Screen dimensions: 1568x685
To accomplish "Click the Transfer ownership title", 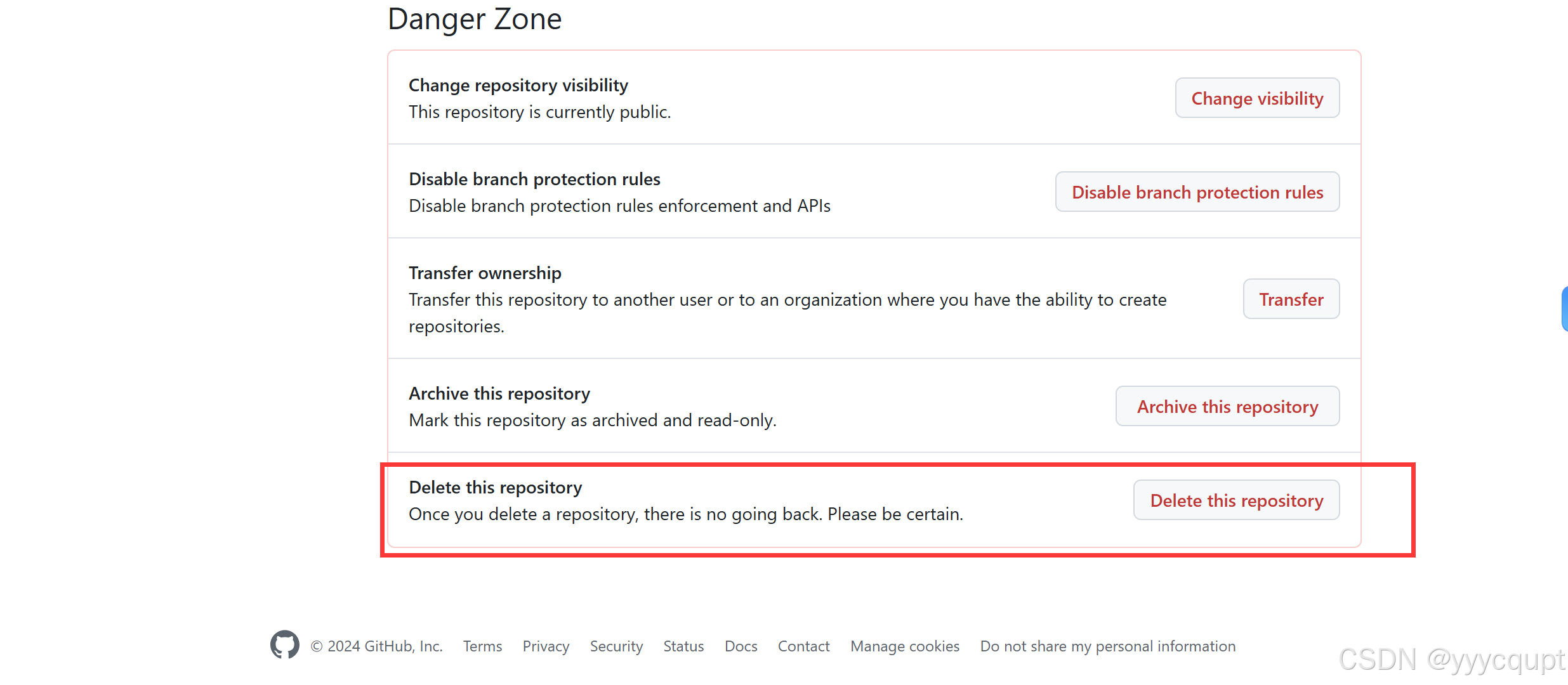I will [x=485, y=273].
